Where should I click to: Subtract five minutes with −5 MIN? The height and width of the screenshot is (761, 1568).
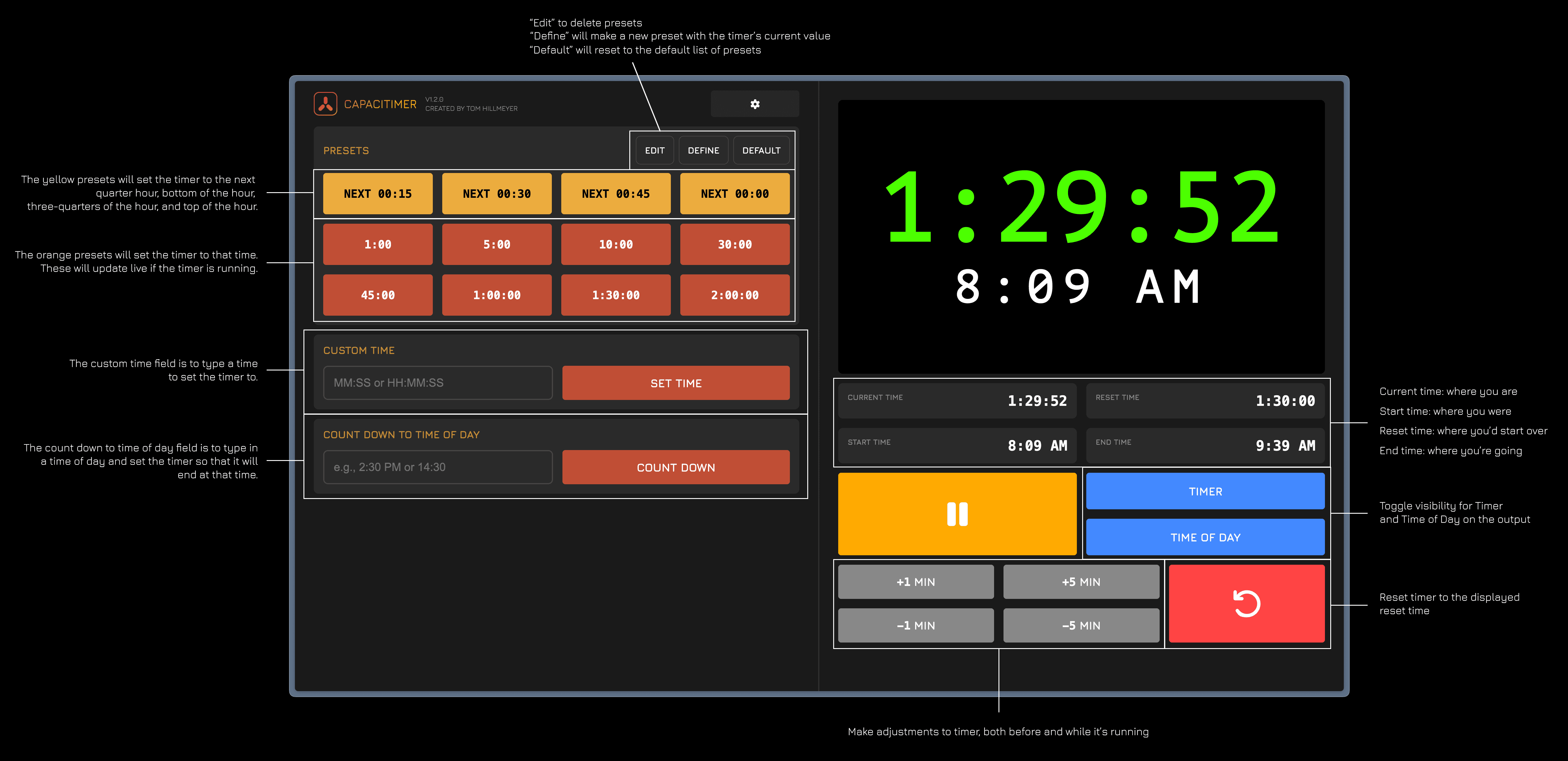pos(1080,625)
